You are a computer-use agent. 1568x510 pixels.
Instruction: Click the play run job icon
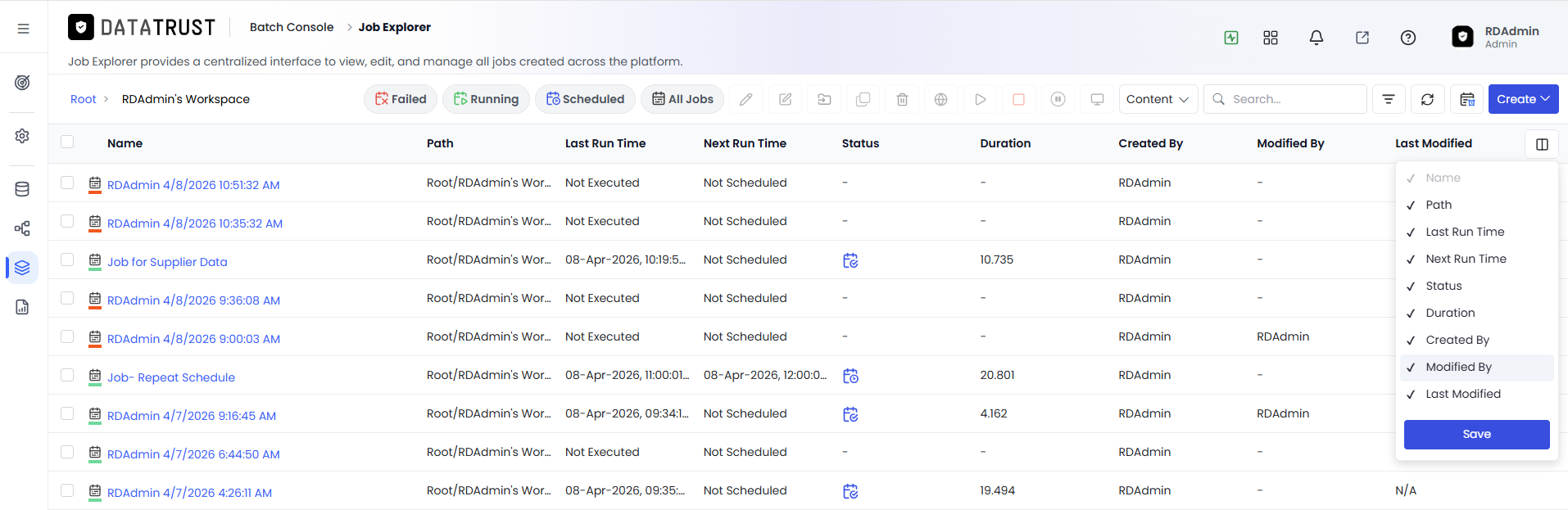pos(981,99)
